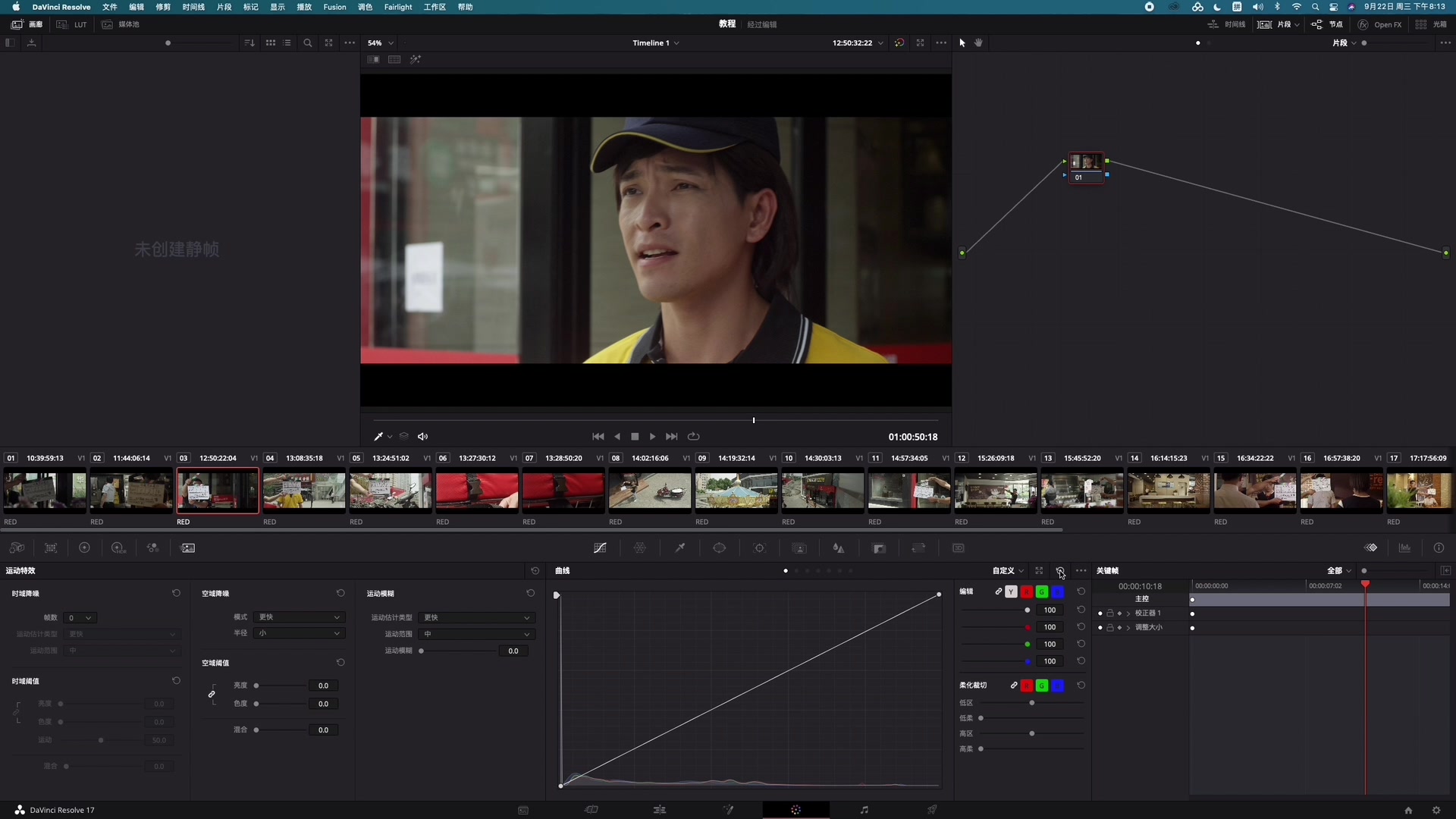Open the Fusion menu
The width and height of the screenshot is (1456, 819).
(x=334, y=7)
